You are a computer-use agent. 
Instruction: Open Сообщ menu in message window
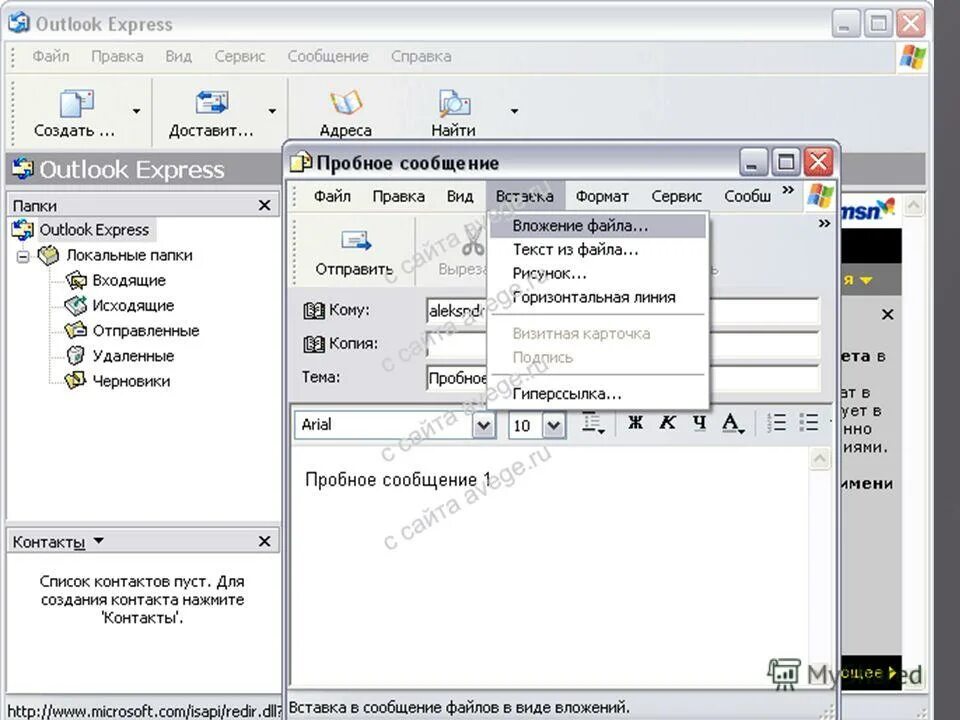748,196
